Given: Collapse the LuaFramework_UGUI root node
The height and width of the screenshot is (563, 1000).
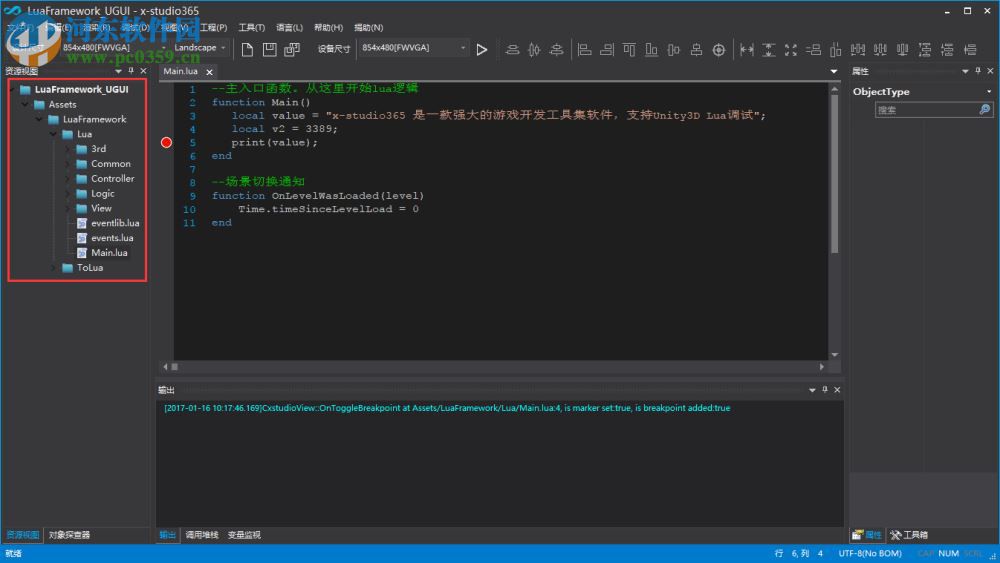Looking at the screenshot, I should (11, 89).
